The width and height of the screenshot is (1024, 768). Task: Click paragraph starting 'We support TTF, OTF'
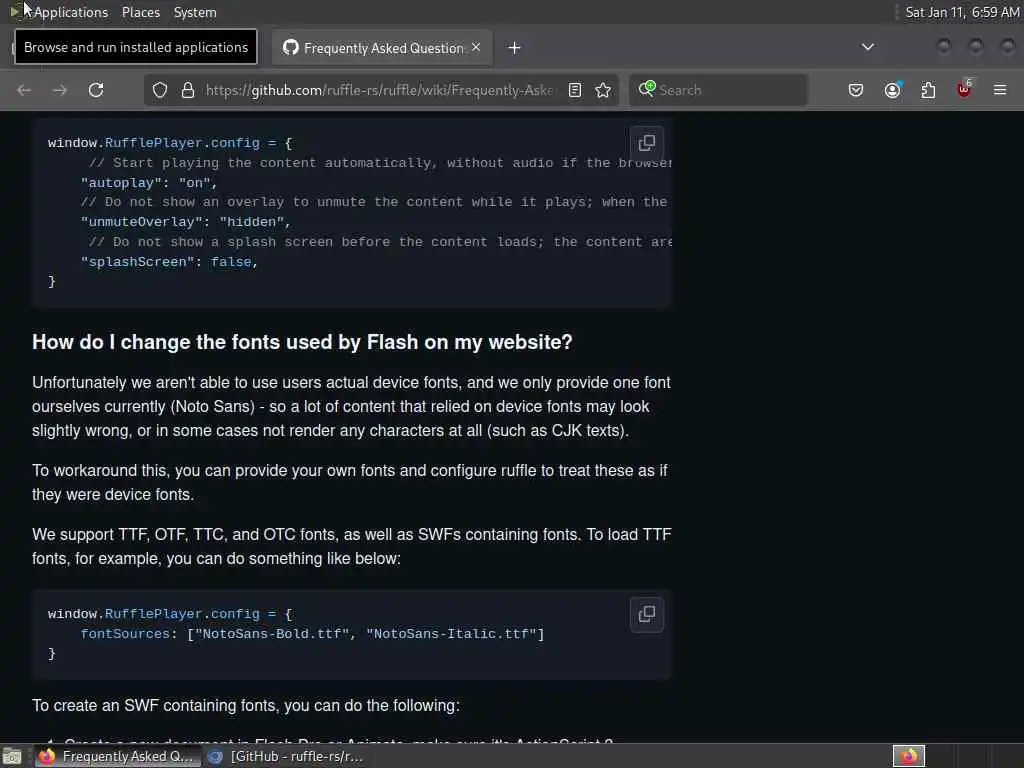[351, 547]
